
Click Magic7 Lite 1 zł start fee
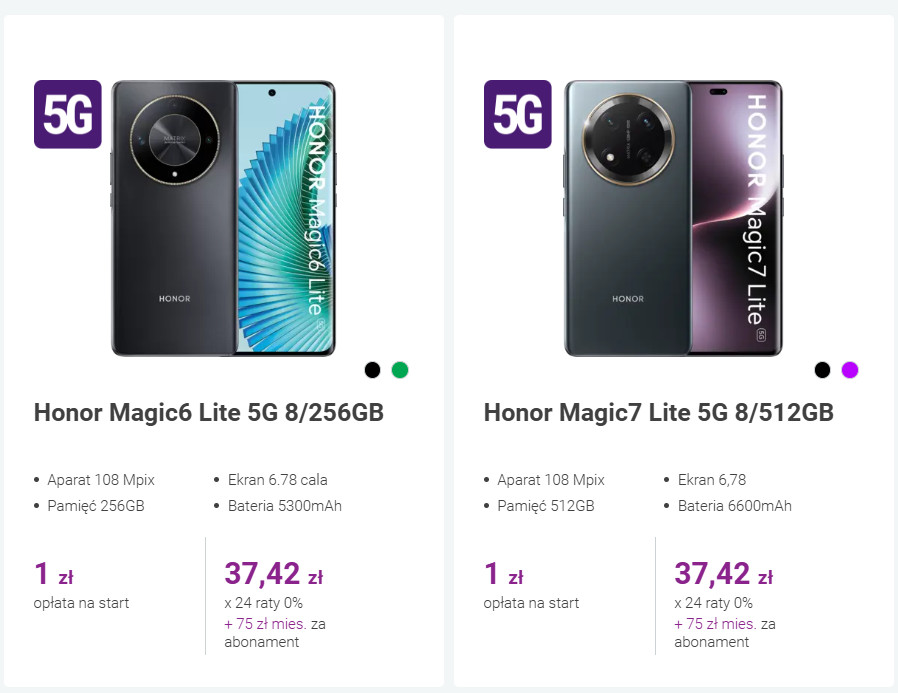tap(504, 575)
